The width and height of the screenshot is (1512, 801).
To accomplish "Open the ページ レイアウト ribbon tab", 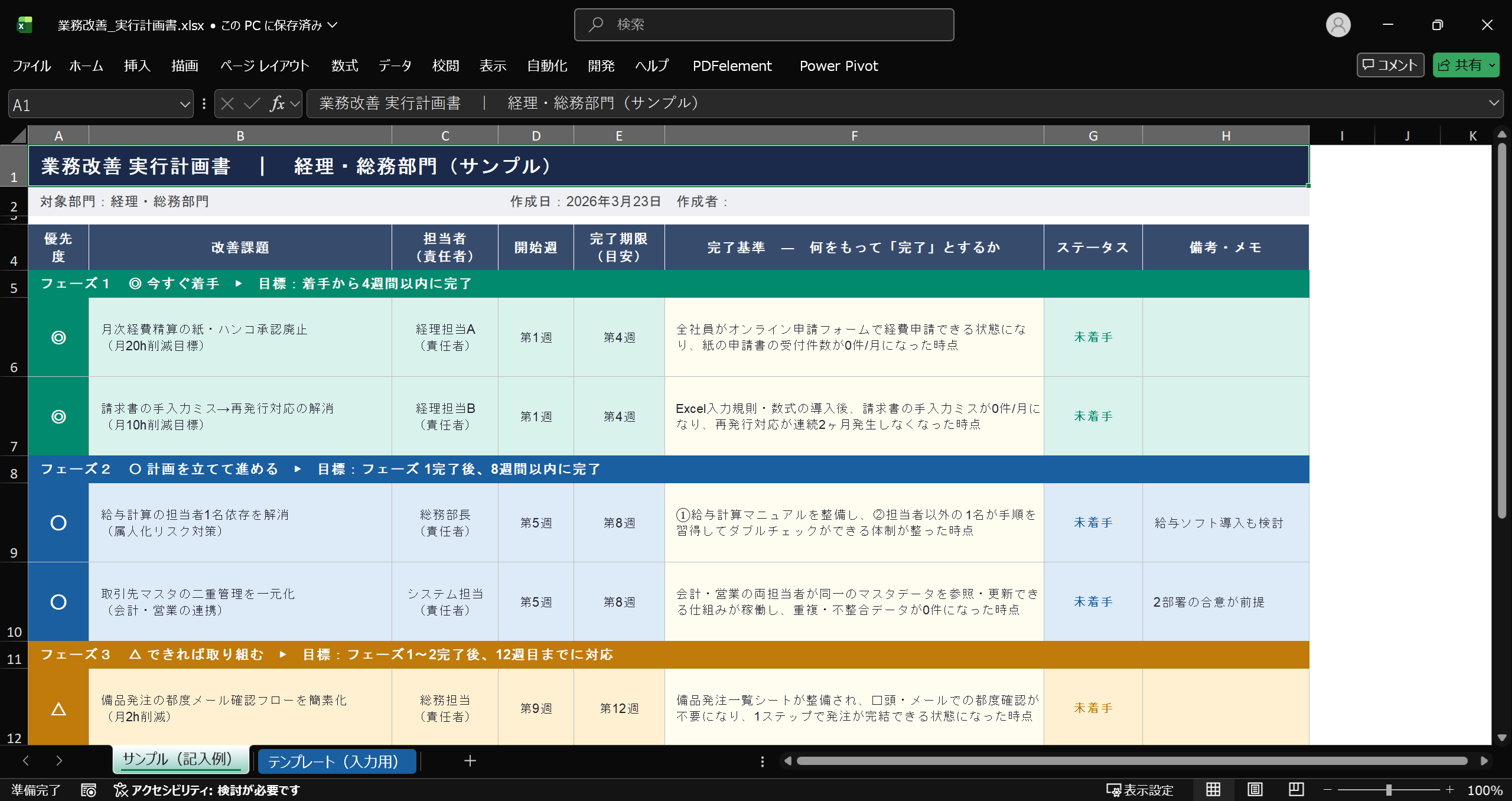I will (265, 66).
